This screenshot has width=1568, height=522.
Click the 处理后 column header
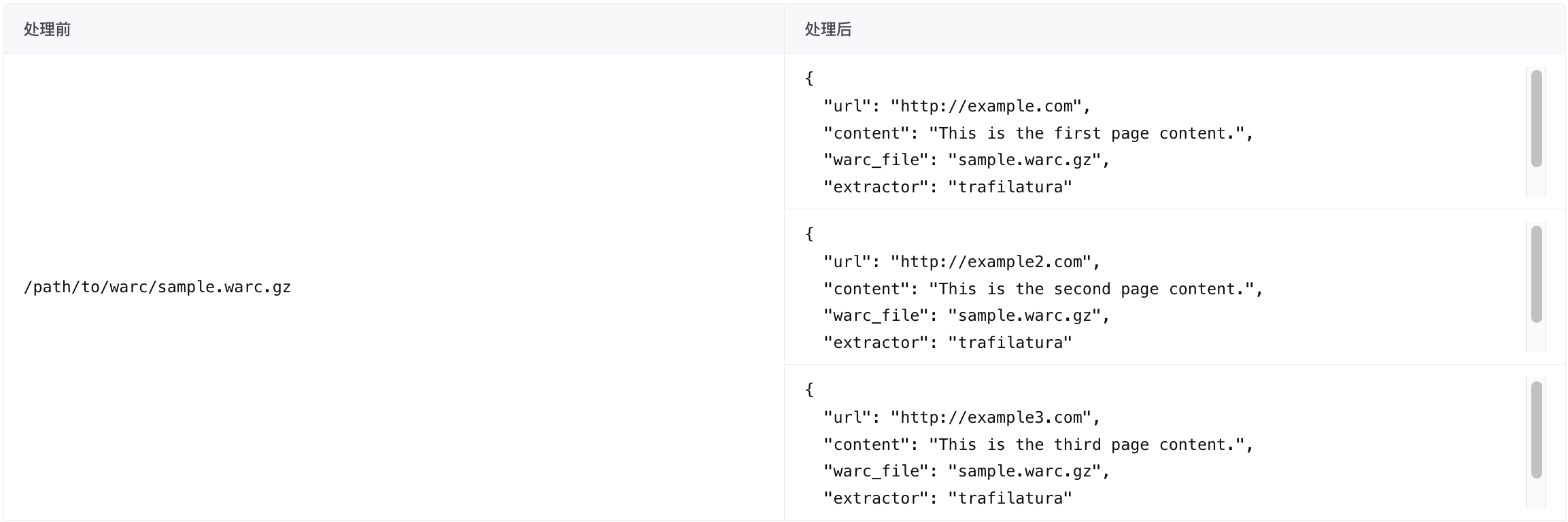[x=828, y=29]
